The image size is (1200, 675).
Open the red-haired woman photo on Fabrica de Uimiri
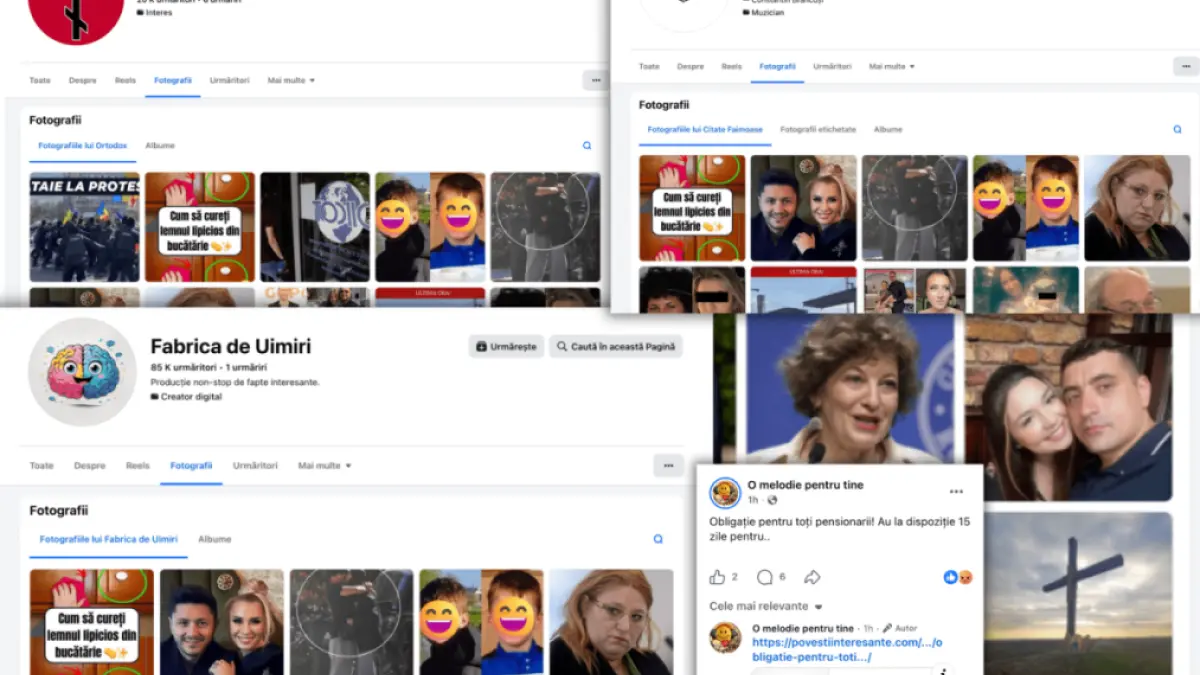pos(611,622)
